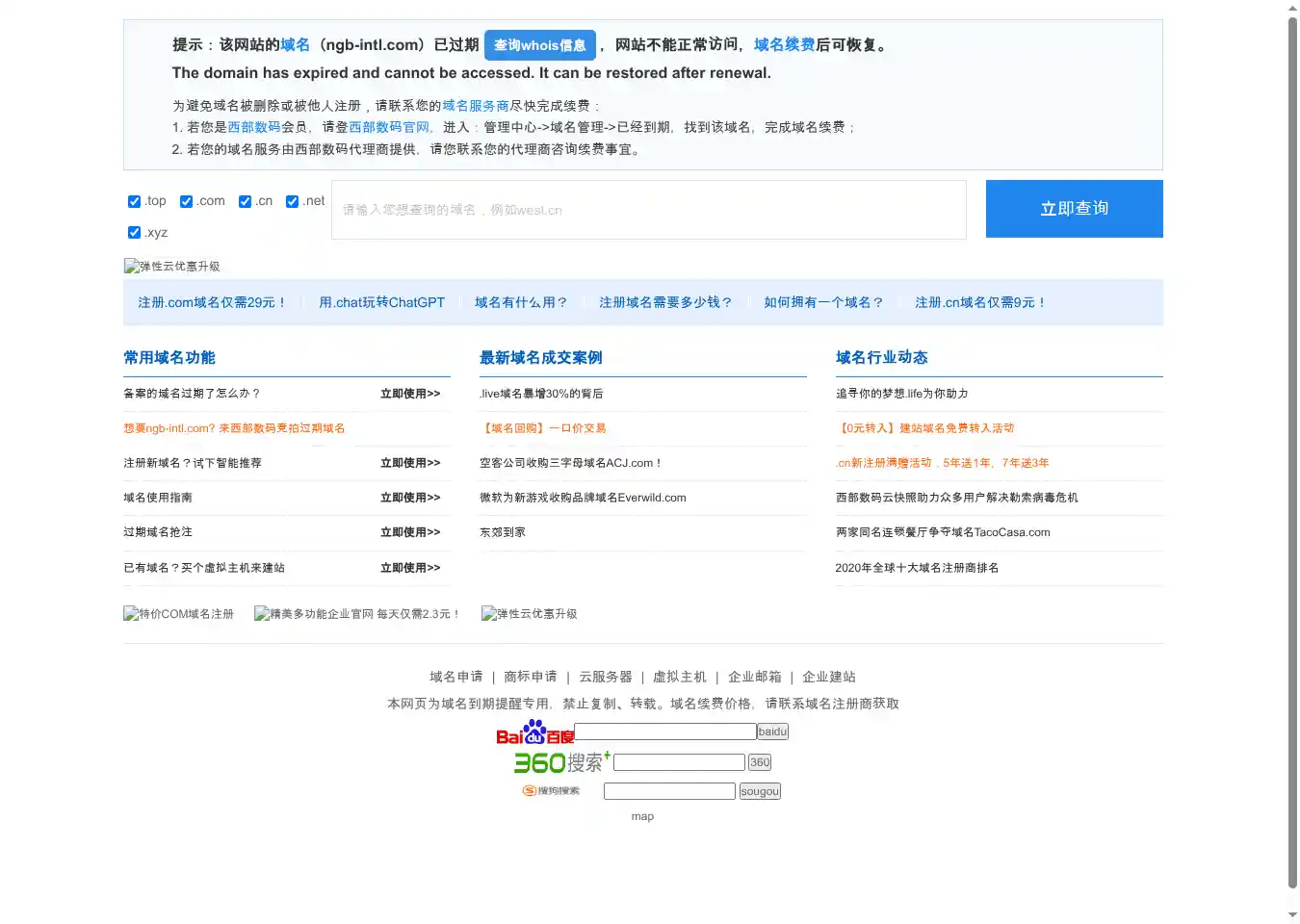
Task: Uncheck the .top domain checkbox
Action: [x=135, y=201]
